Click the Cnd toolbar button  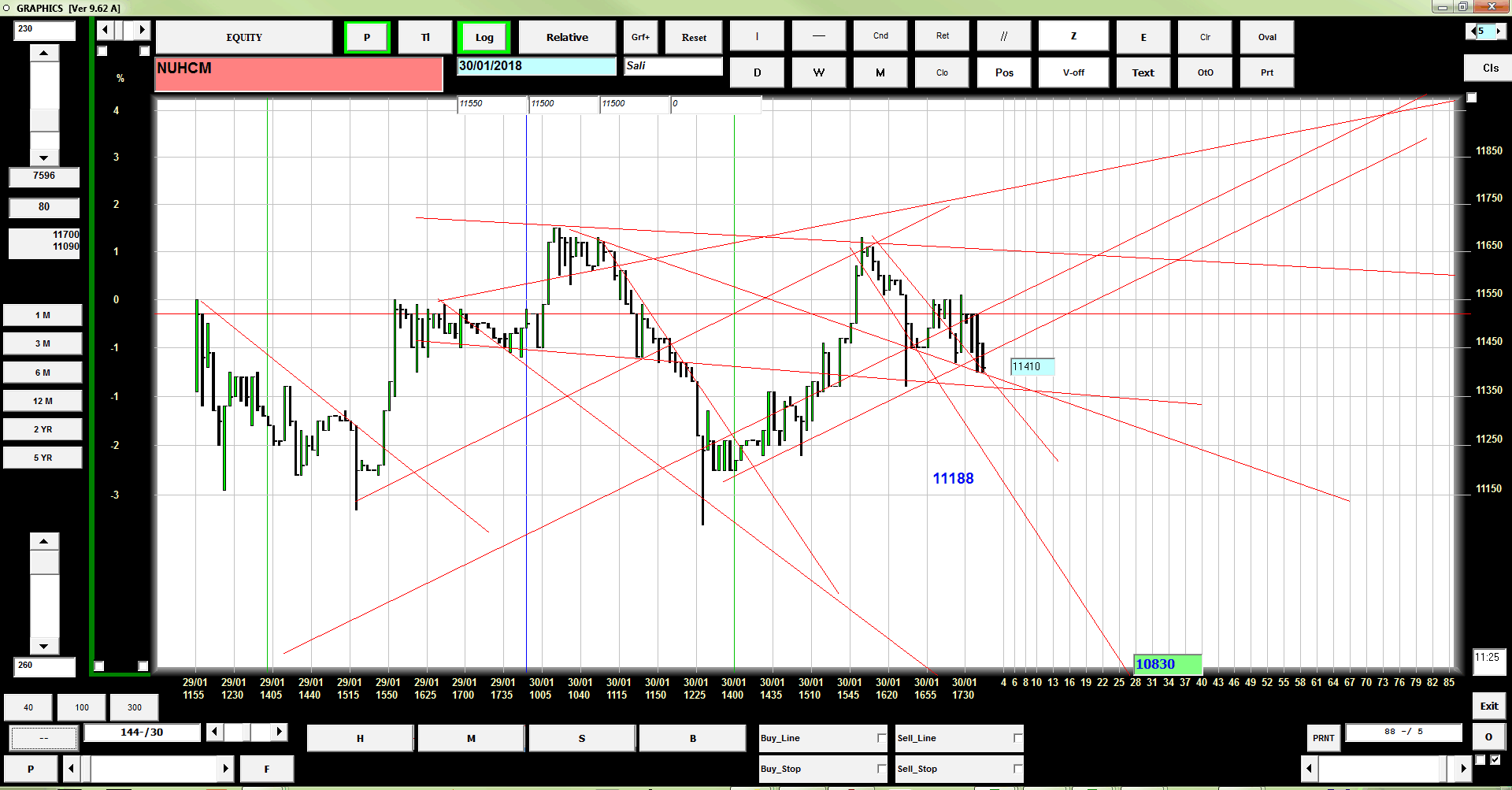(x=880, y=36)
